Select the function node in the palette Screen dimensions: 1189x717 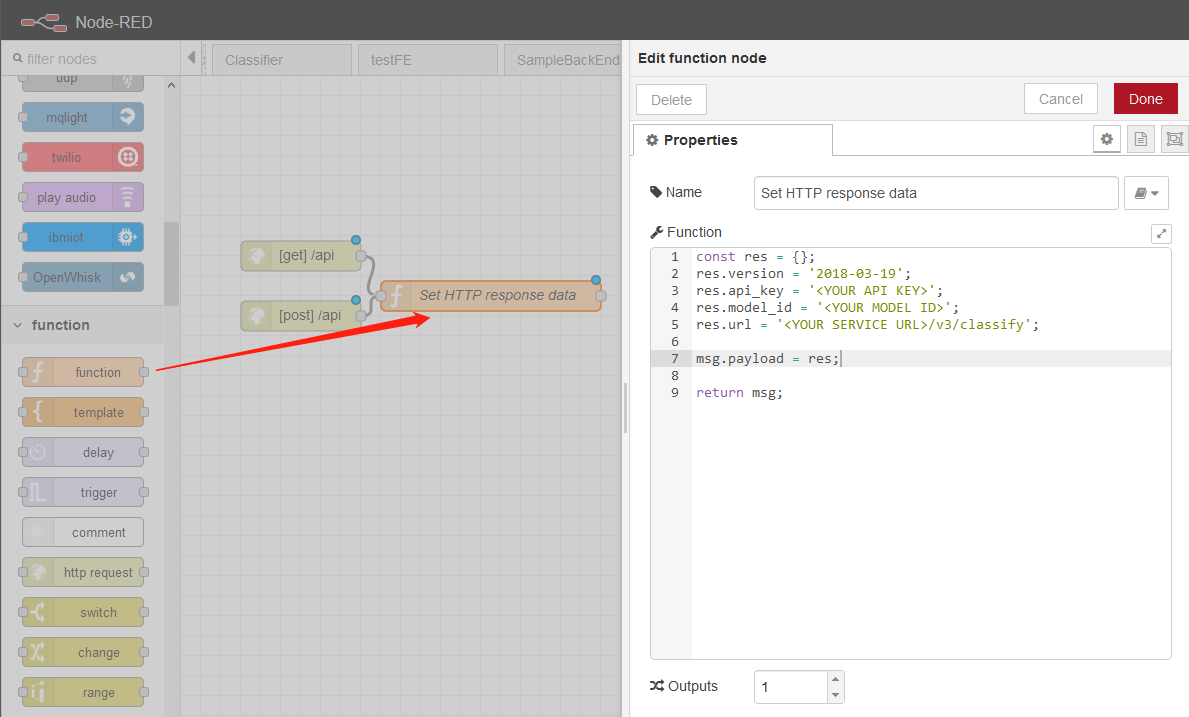(82, 372)
